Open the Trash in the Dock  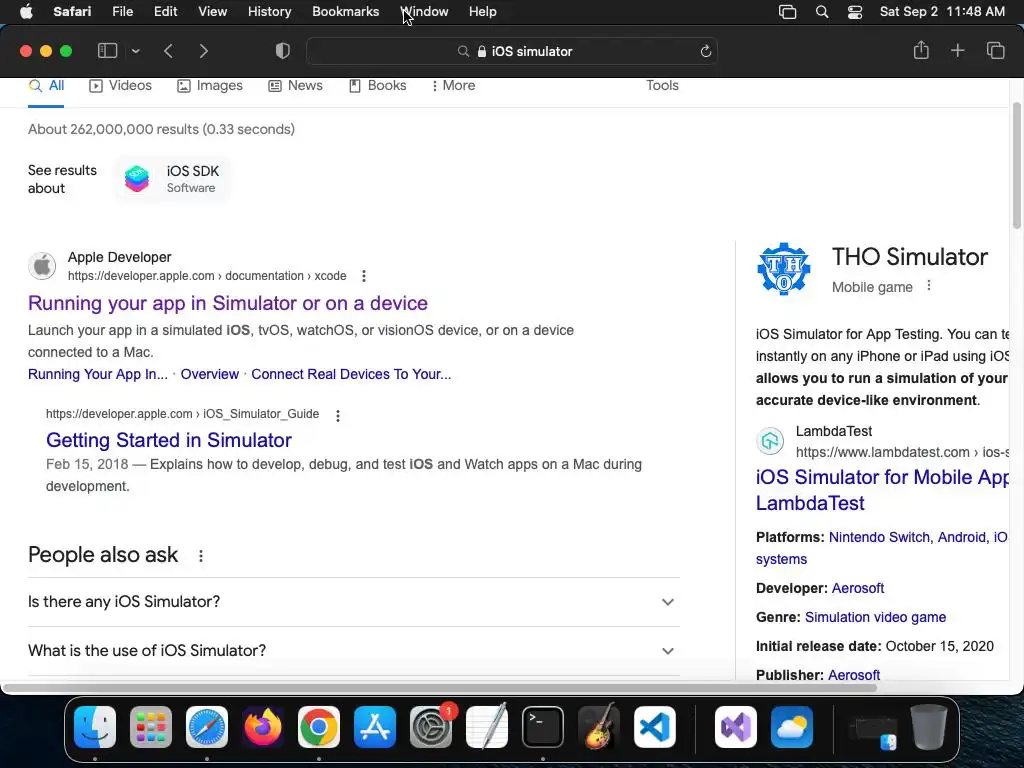pyautogui.click(x=929, y=727)
